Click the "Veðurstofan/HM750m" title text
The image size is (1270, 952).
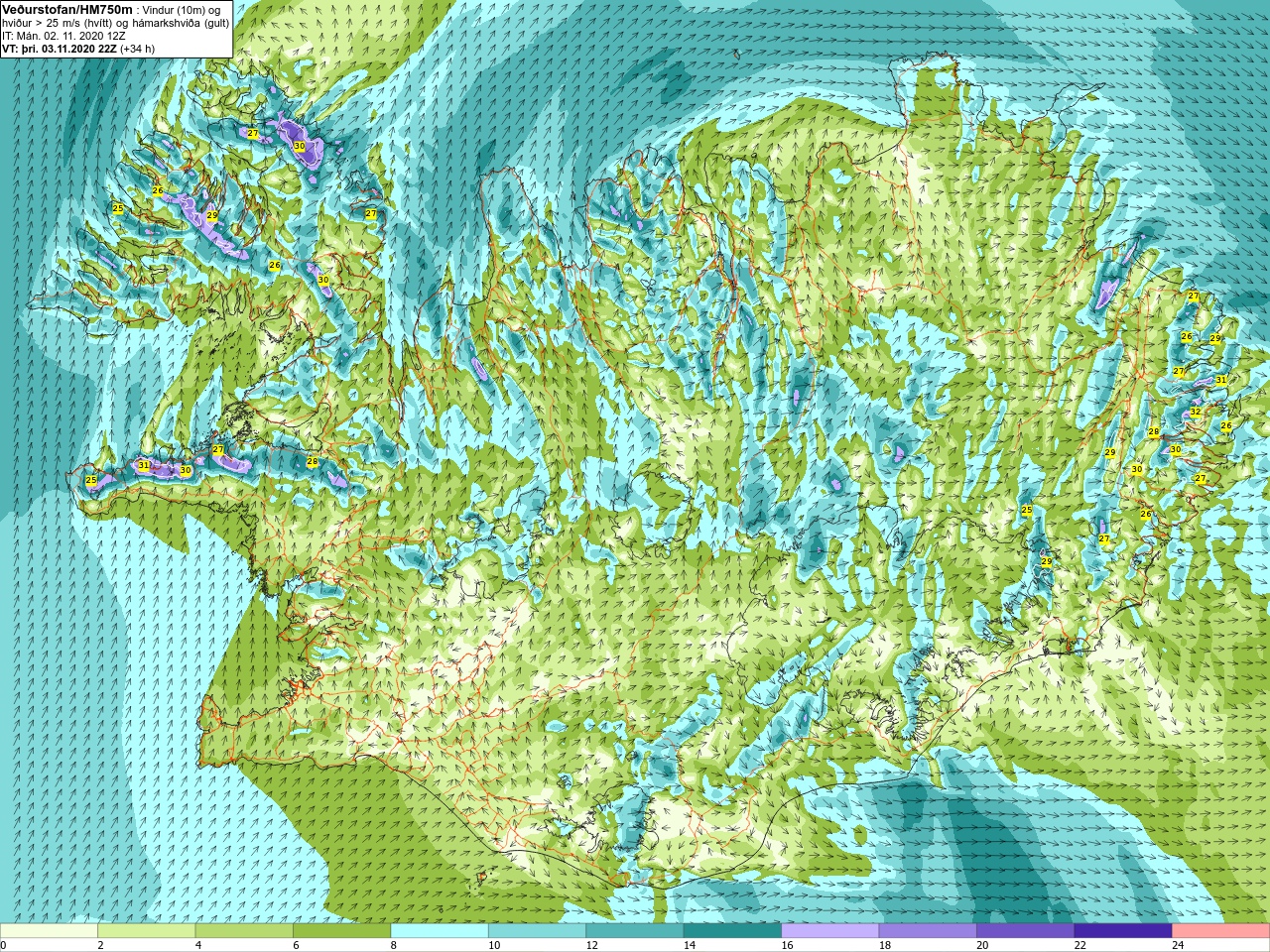(x=67, y=9)
